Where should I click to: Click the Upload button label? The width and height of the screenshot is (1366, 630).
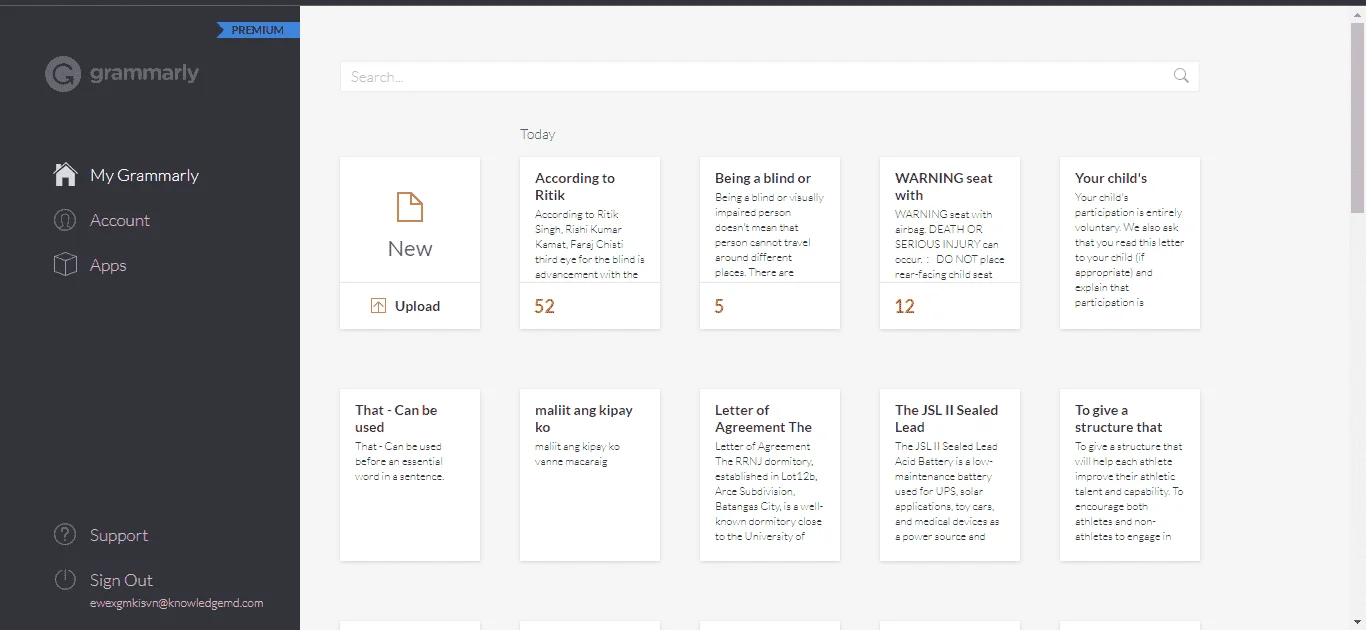tap(417, 306)
